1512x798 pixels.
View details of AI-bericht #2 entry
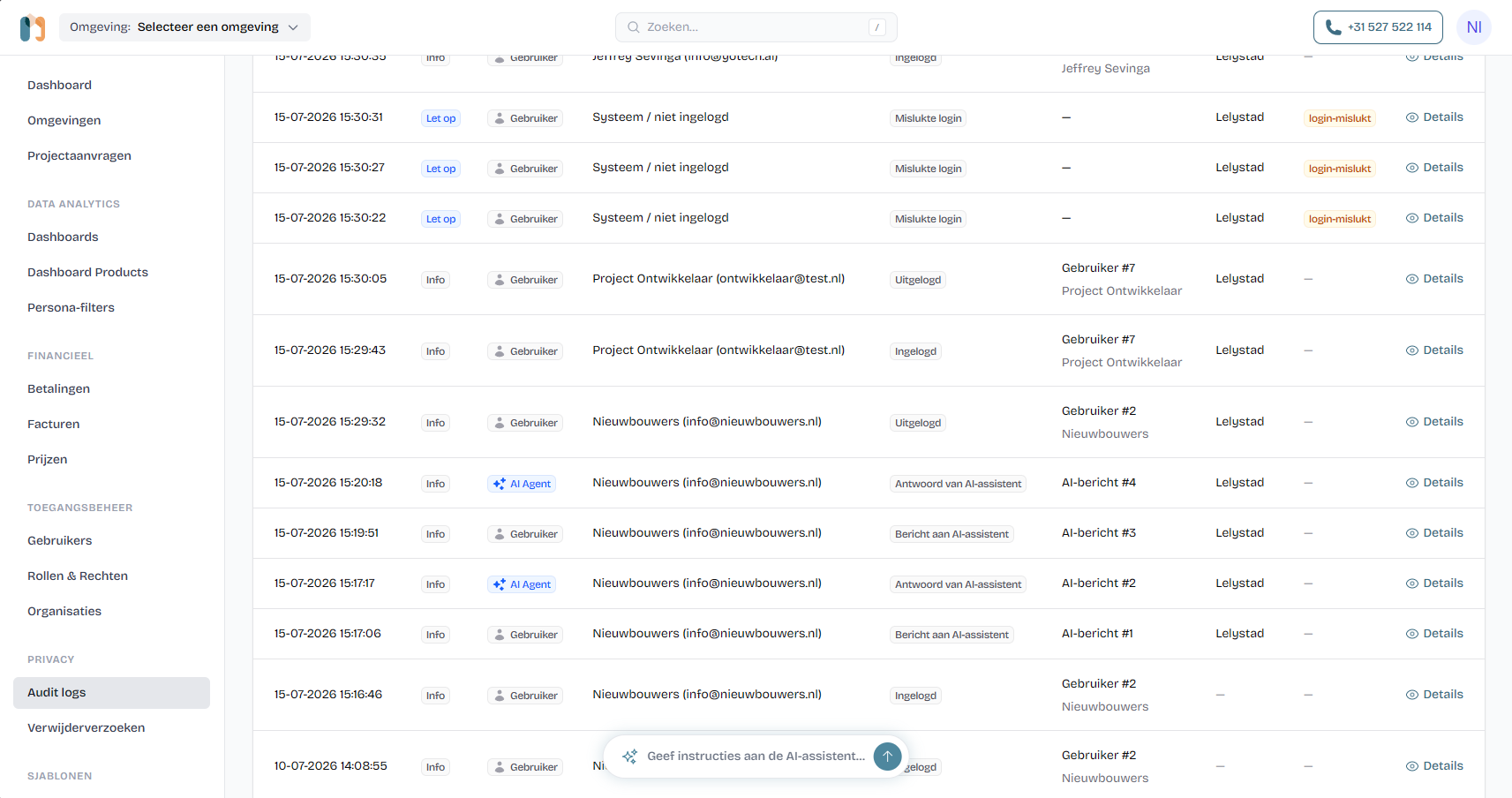click(x=1434, y=583)
